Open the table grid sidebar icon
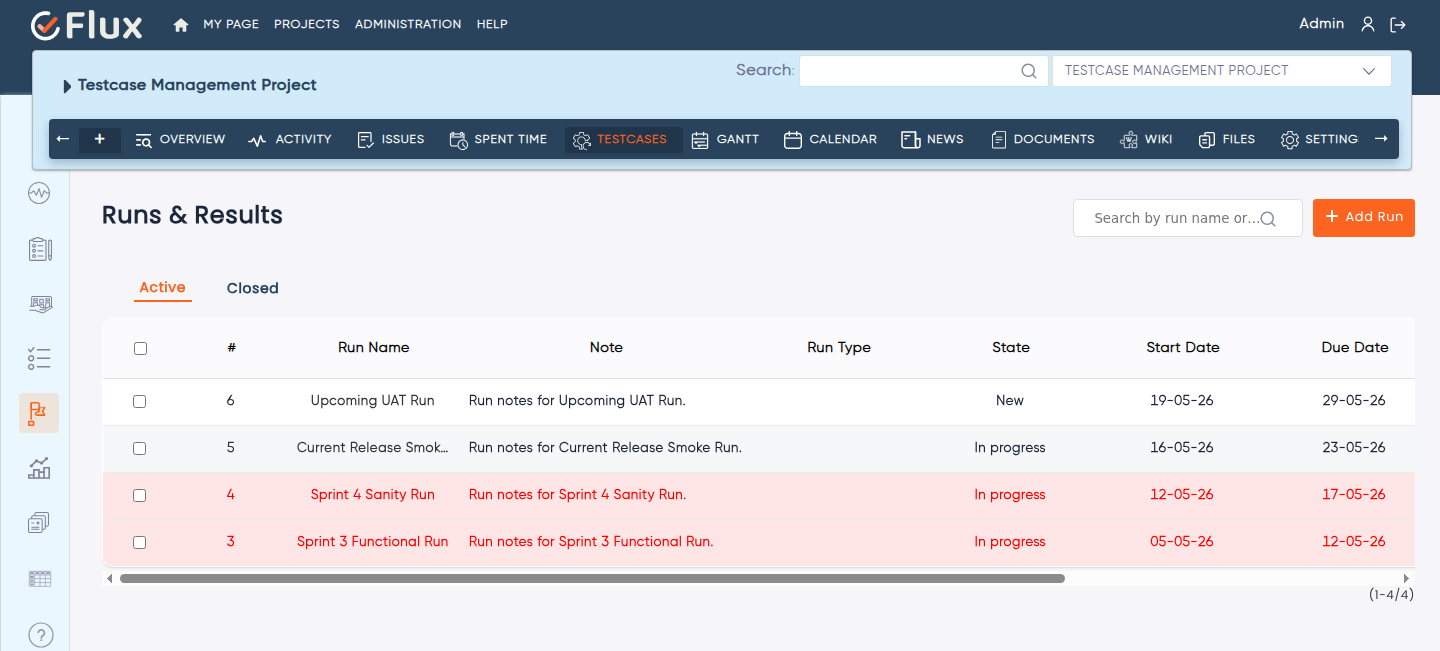Screen dimensions: 1440x651 39,579
